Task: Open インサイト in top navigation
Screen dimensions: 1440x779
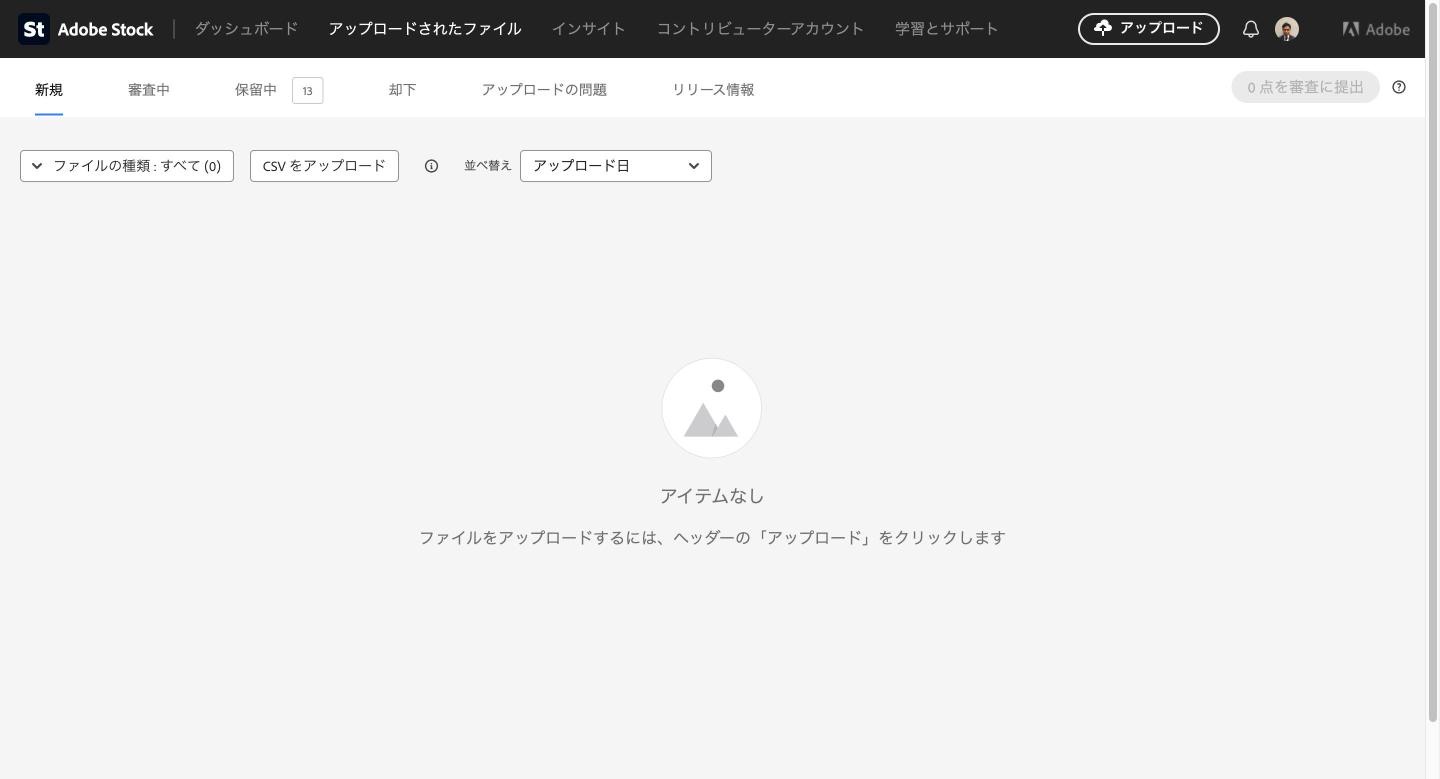Action: point(589,29)
